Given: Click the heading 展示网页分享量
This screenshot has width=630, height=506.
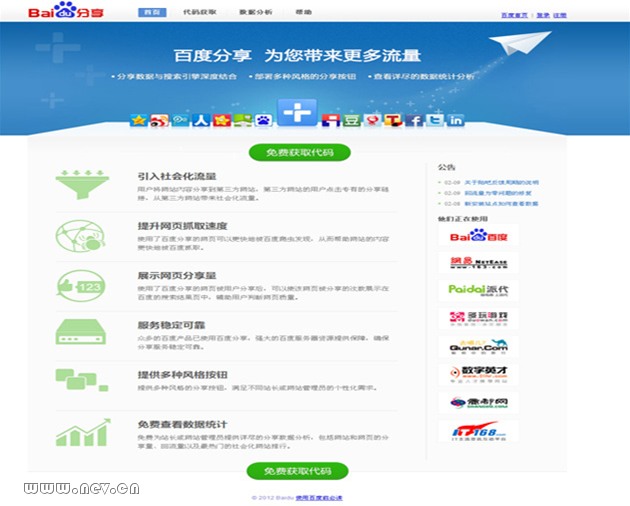Looking at the screenshot, I should (177, 276).
